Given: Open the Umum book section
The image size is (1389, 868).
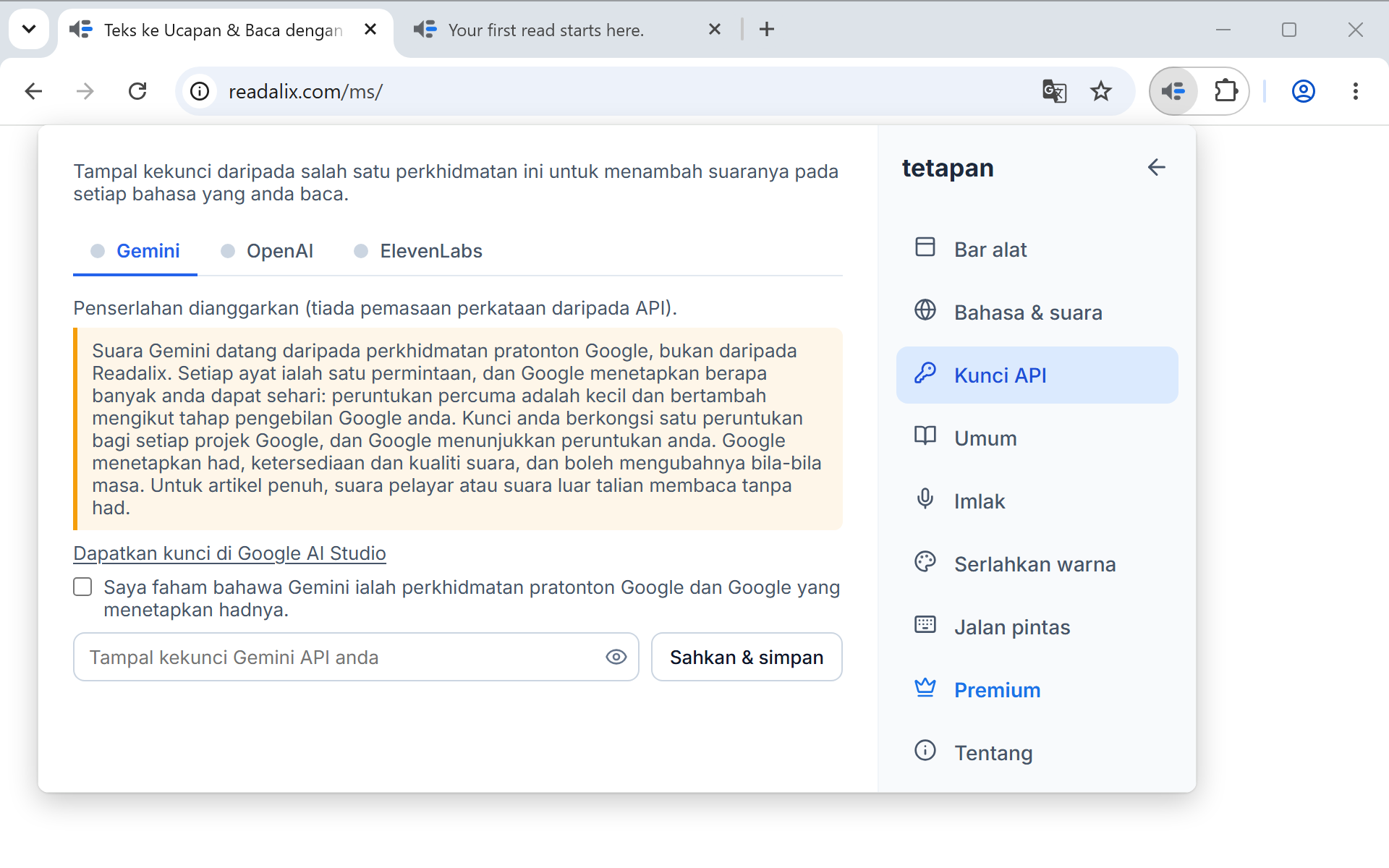Looking at the screenshot, I should click(x=1037, y=438).
